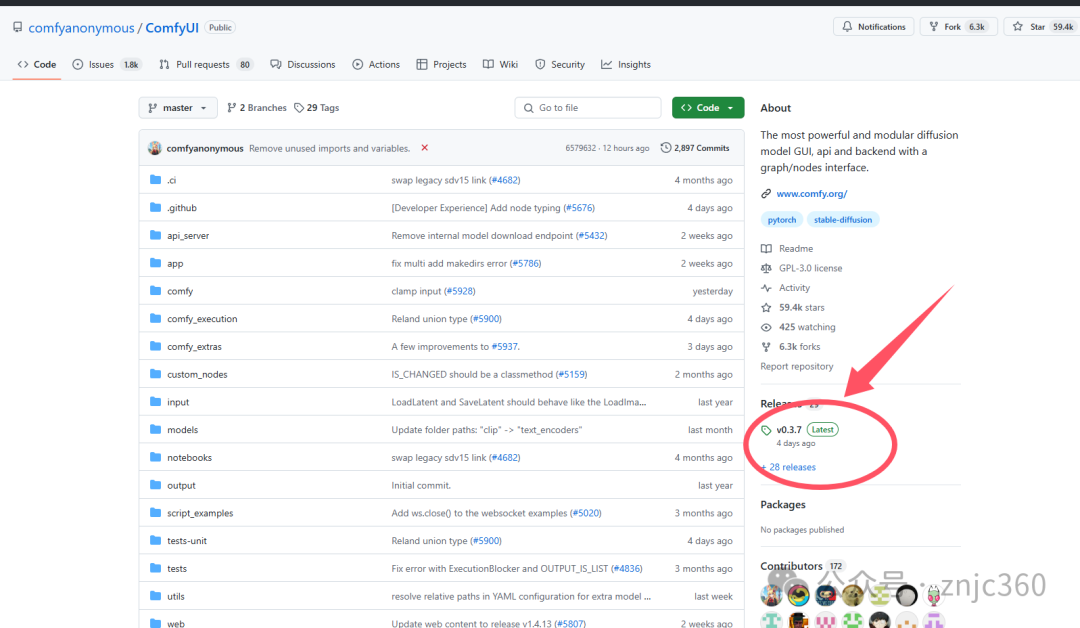Screen dimensions: 1080x628
Task: Click the api_server folder icon
Action: coord(156,235)
